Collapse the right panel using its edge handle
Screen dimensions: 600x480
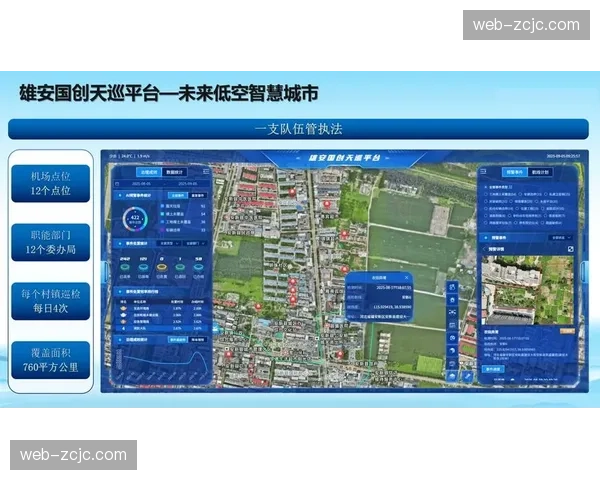585,272
